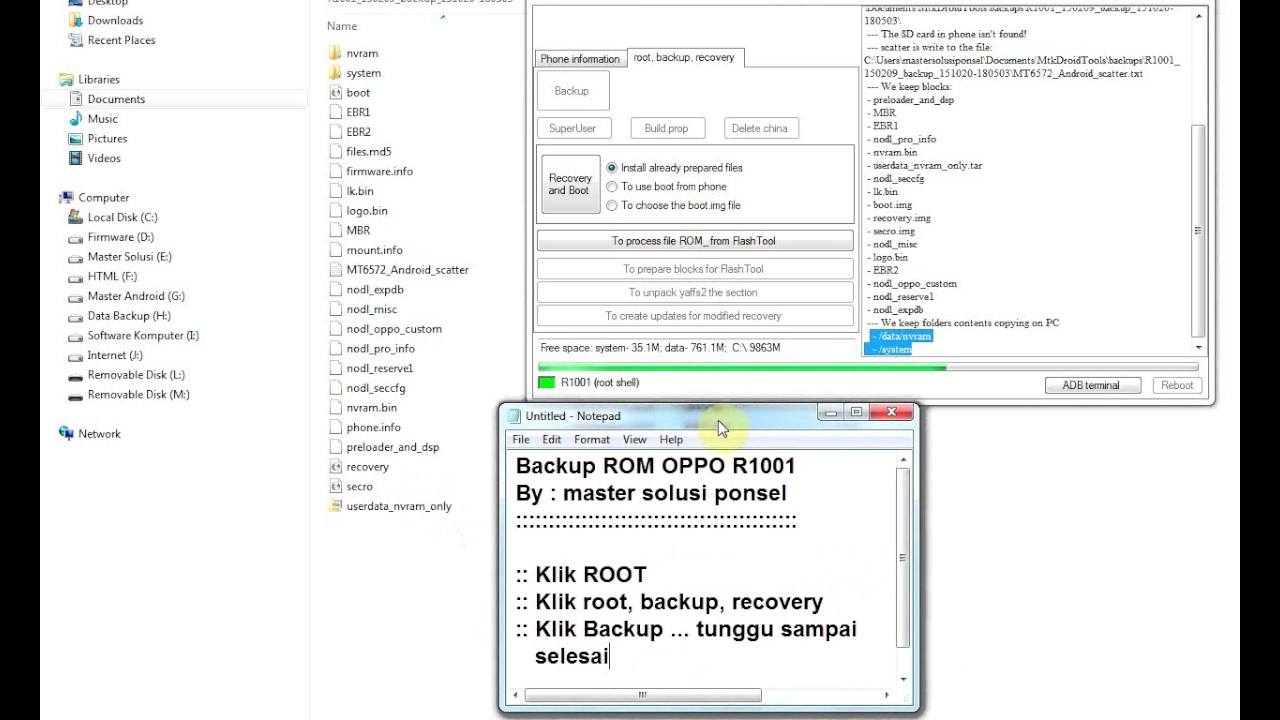Click the Notepad title bar icon
The width and height of the screenshot is (1280, 720).
point(514,416)
